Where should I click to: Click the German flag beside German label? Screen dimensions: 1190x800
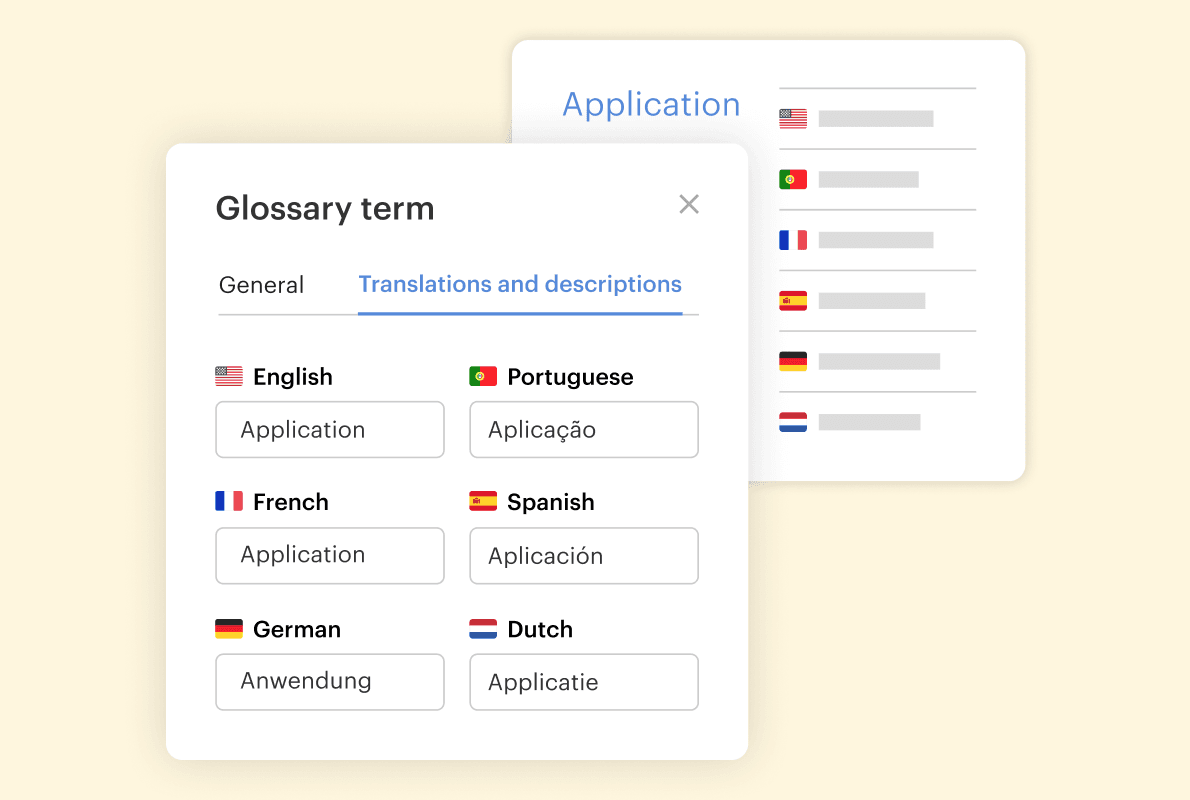[229, 629]
